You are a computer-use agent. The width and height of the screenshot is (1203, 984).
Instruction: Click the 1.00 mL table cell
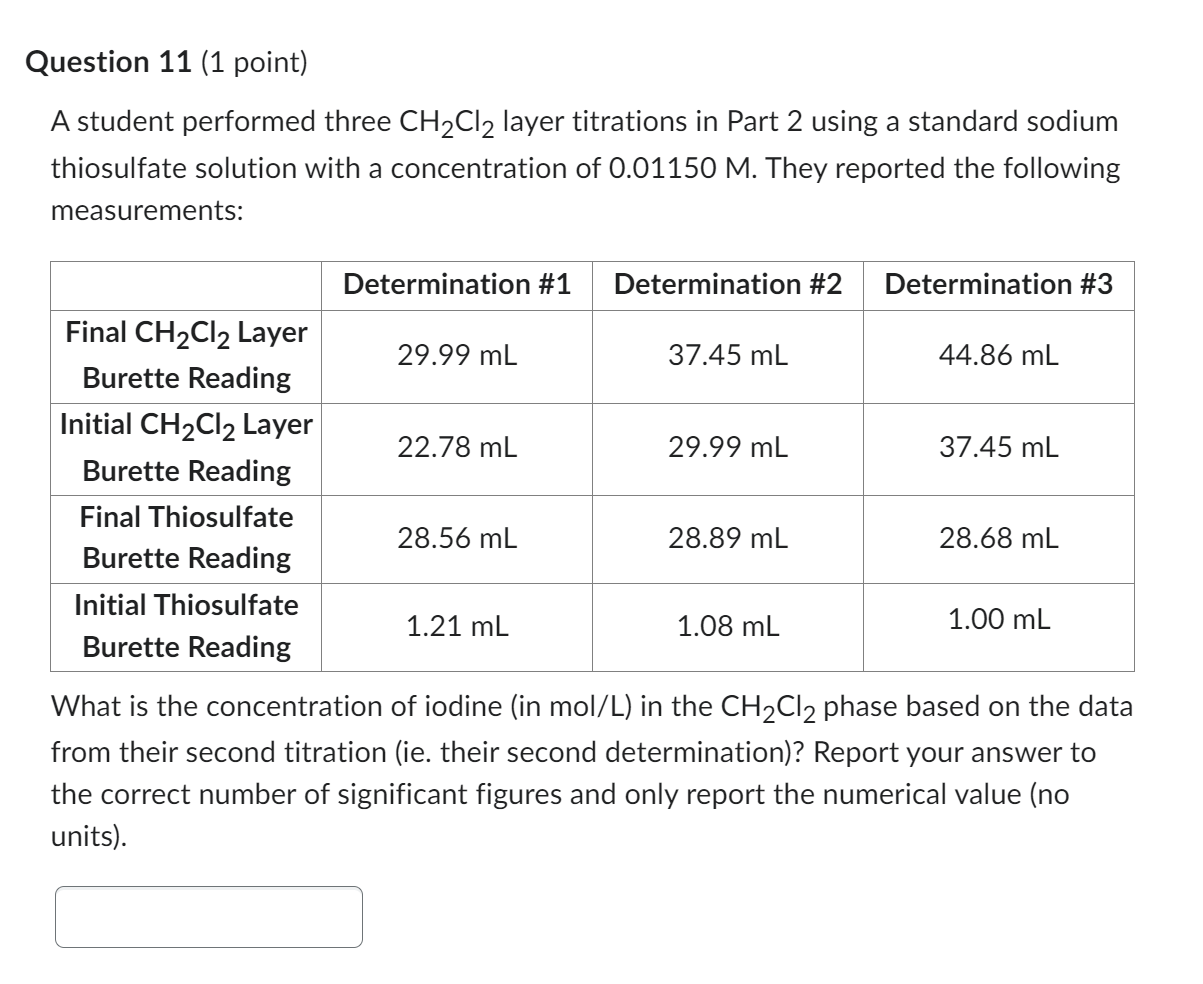point(997,620)
